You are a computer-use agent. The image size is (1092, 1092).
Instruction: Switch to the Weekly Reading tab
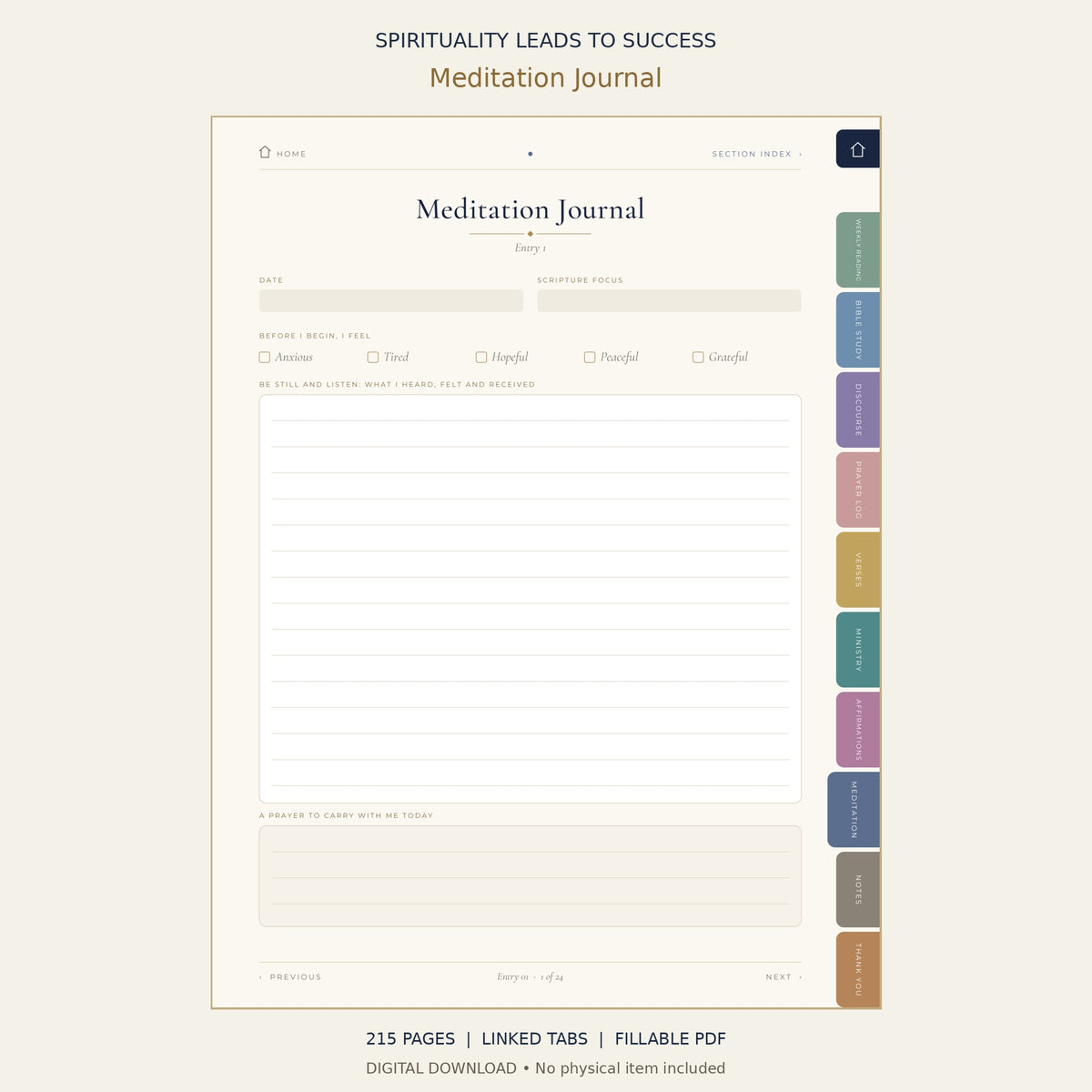pyautogui.click(x=858, y=249)
